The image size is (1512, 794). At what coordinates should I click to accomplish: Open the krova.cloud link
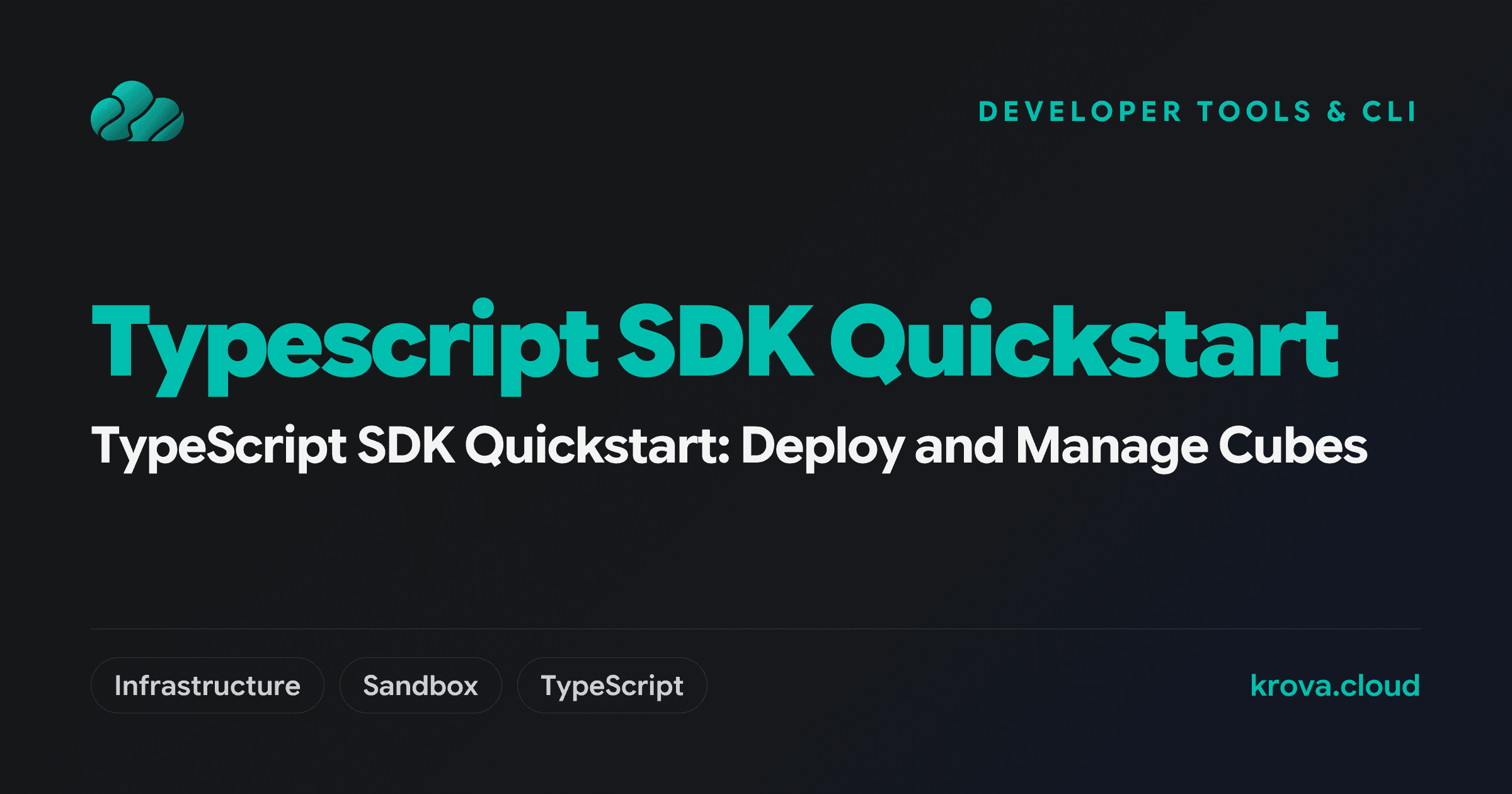pyautogui.click(x=1335, y=686)
